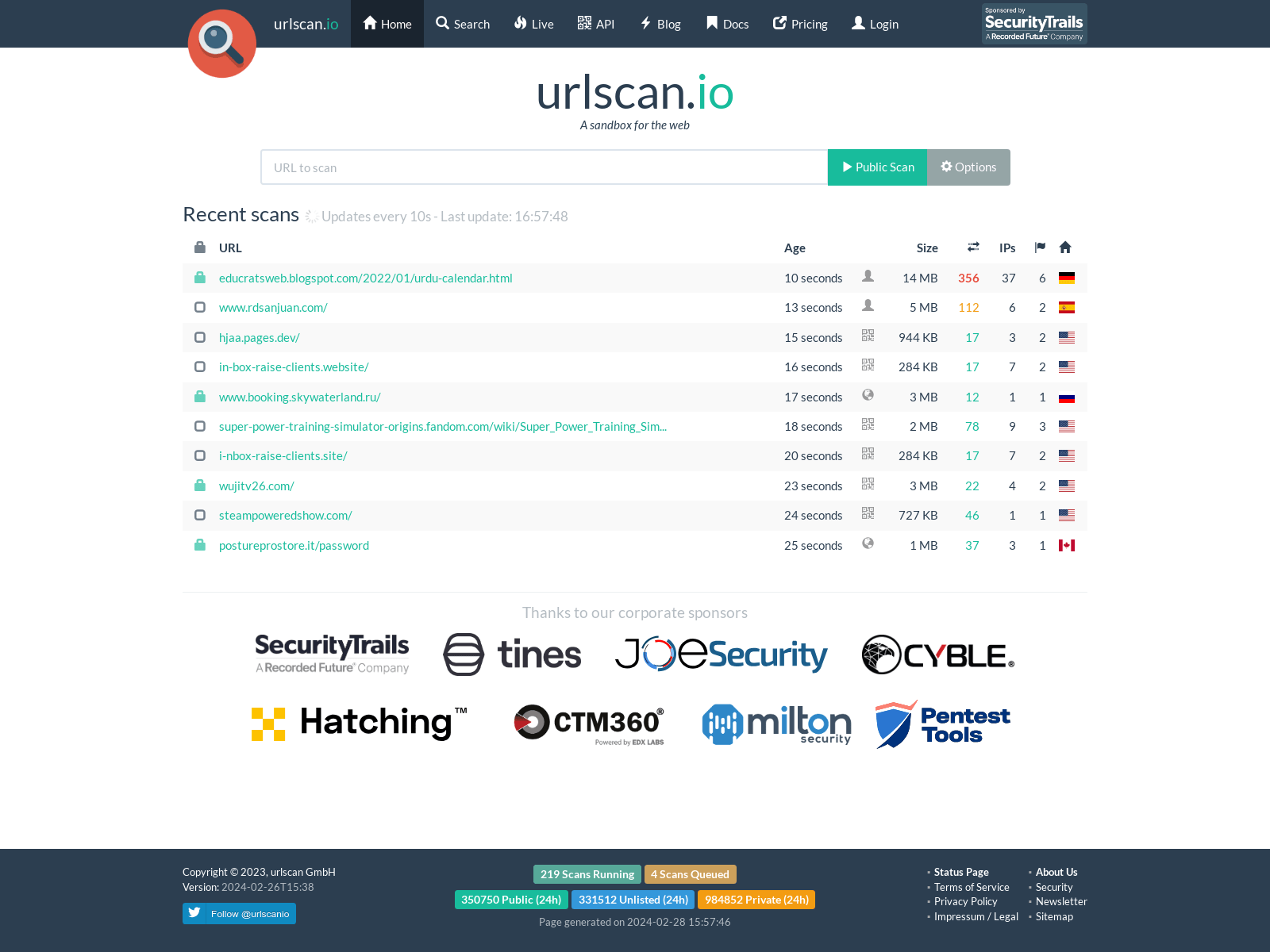Screen dimensions: 1270x952
Task: Open the Newsletter footer link
Action: (1061, 901)
